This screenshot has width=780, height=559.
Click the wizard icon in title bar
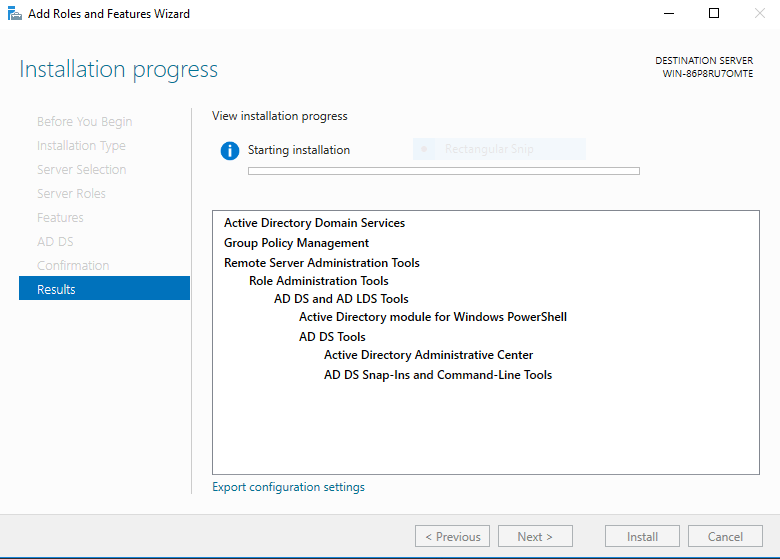tap(13, 14)
